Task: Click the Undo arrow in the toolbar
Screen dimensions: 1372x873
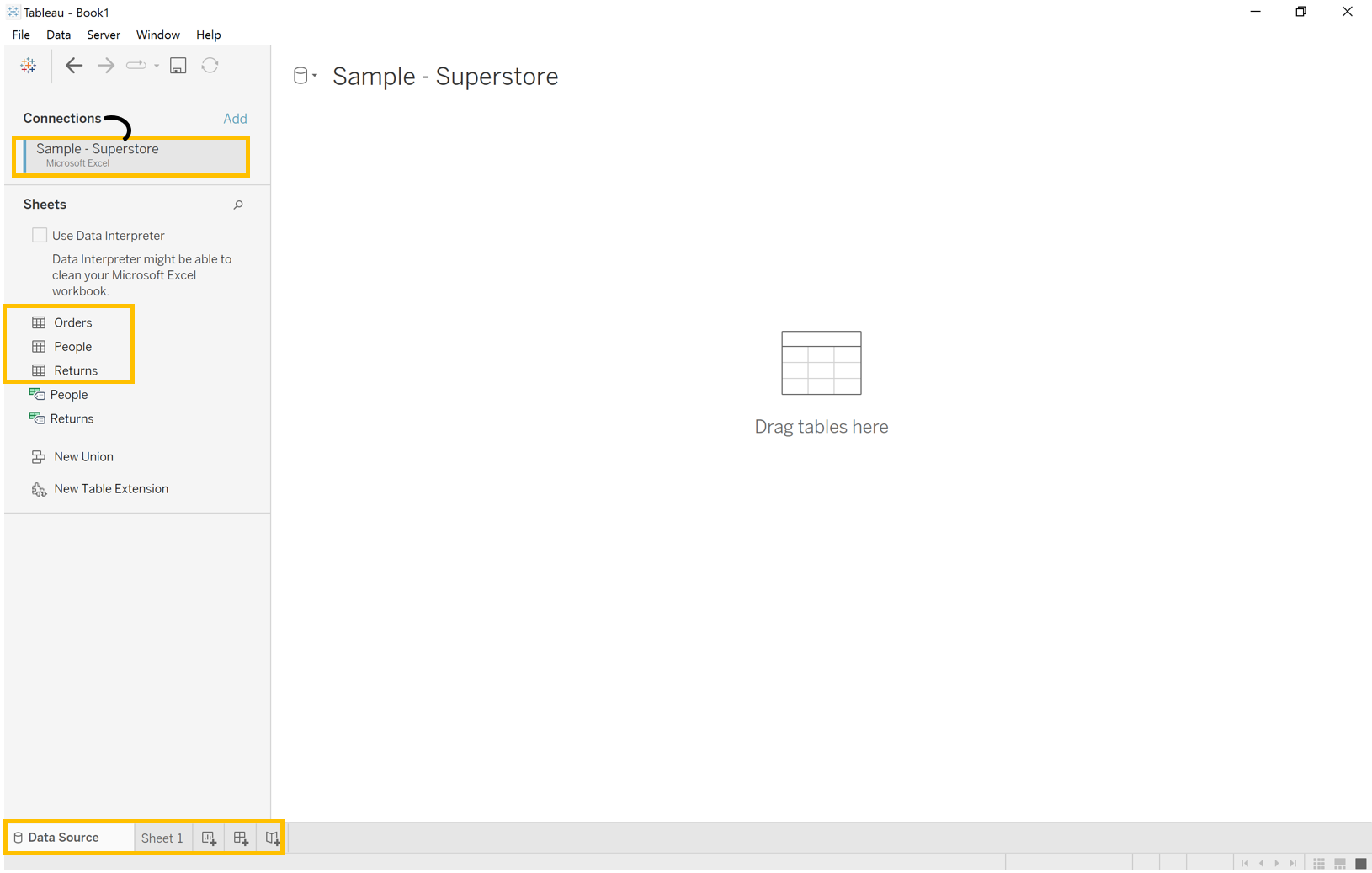Action: pos(74,65)
